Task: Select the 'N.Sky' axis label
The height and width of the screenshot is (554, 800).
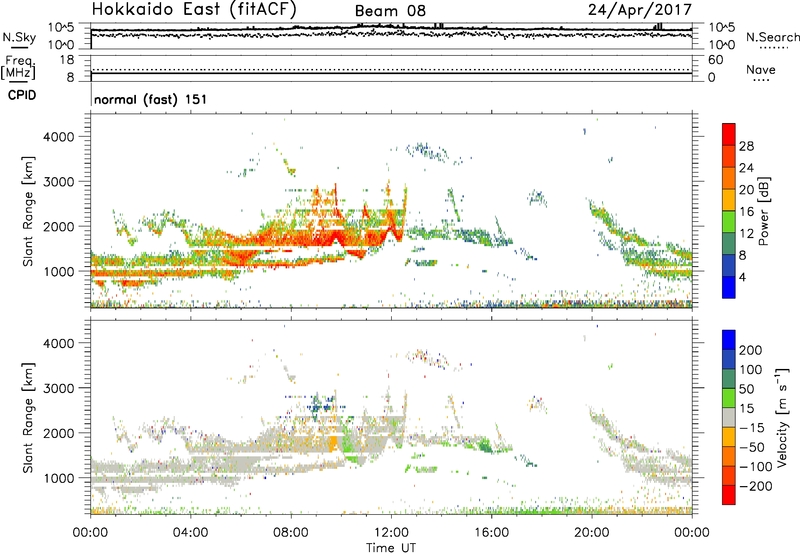Action: coord(19,37)
